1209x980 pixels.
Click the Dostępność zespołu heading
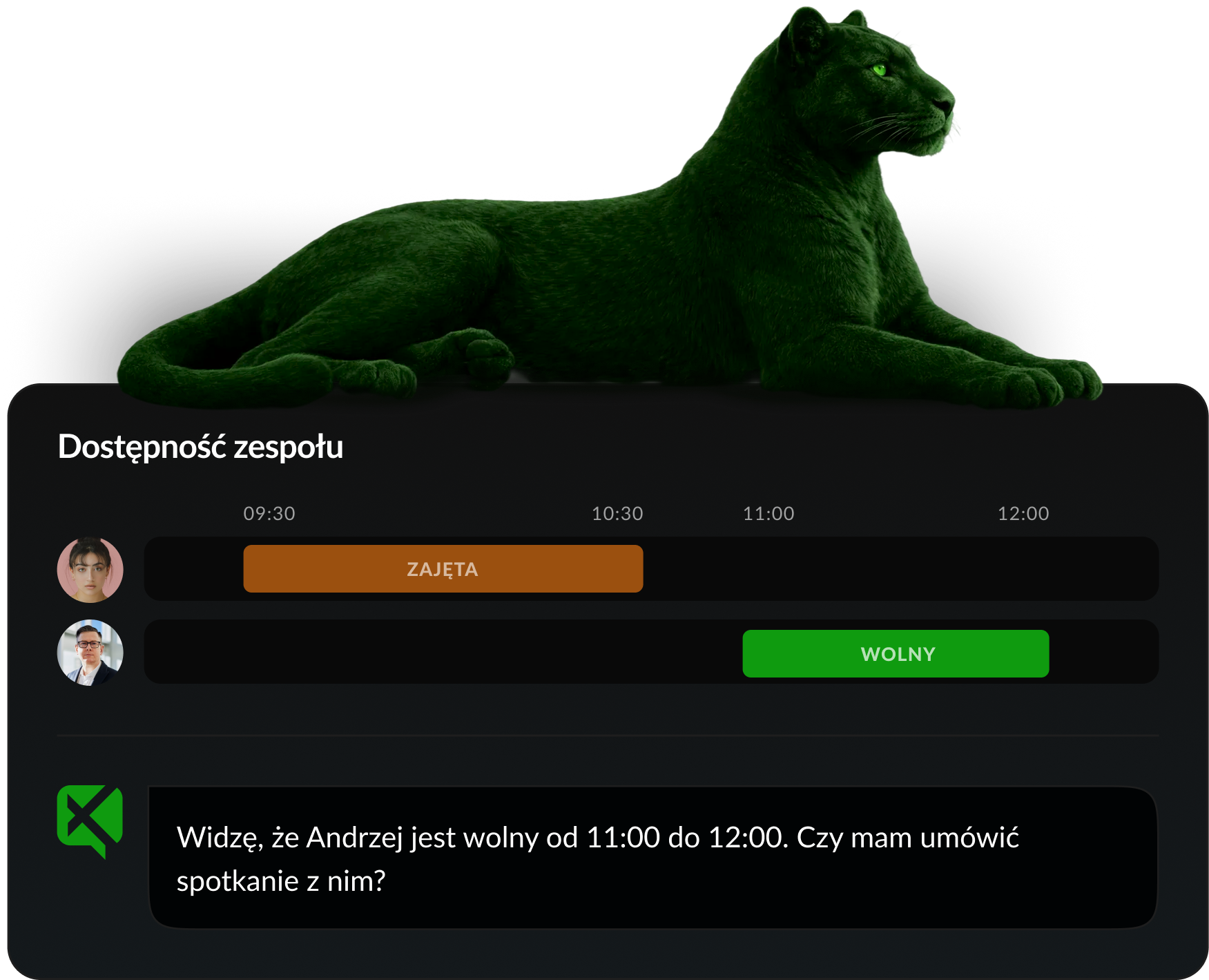[x=201, y=447]
